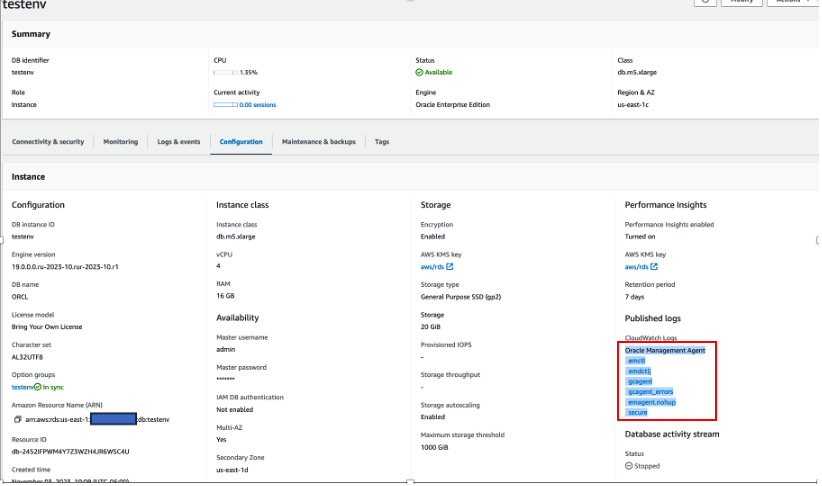This screenshot has height=486, width=822.
Task: Click the 1000 GiB maximum storage threshold
Action: (435, 447)
